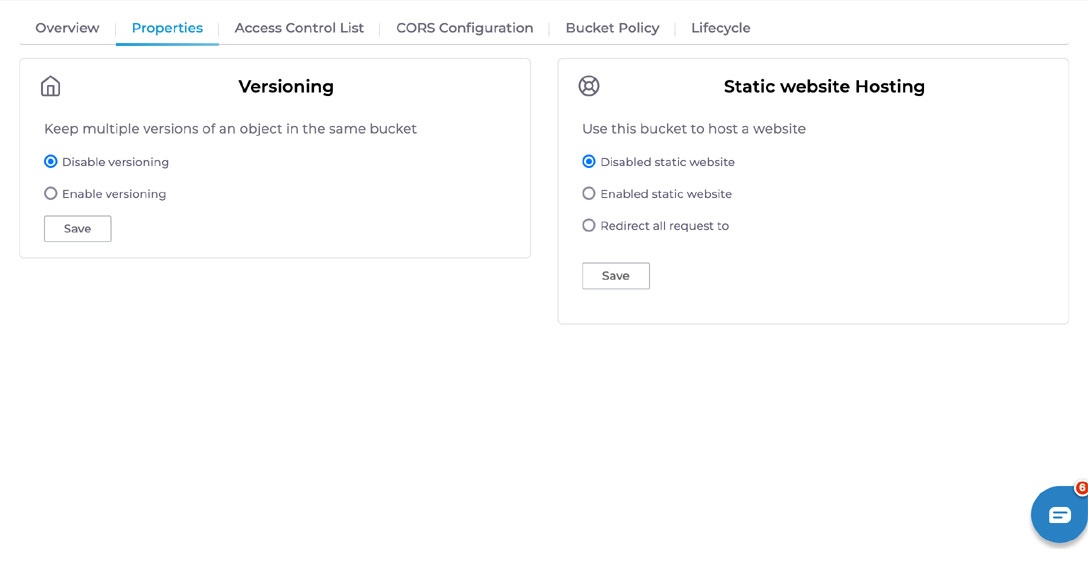Viewport: 1088px width, 579px height.
Task: Select Redirect all request to option
Action: [589, 226]
